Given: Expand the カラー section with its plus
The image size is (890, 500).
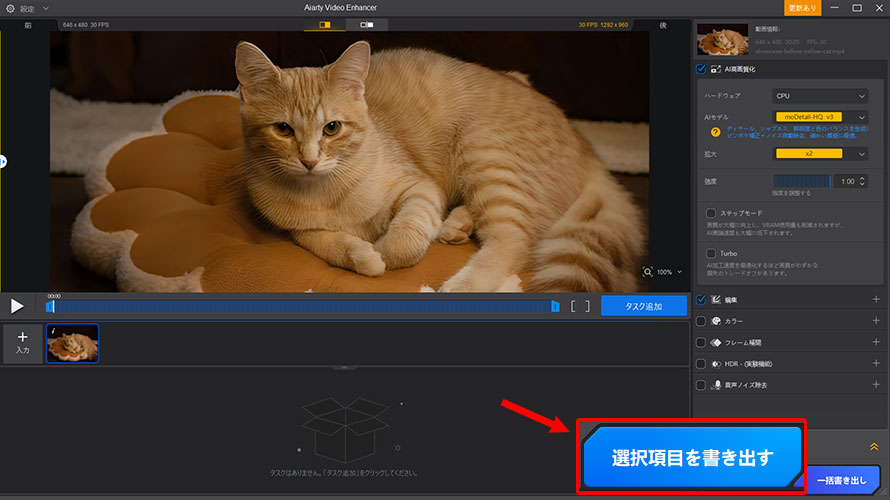Looking at the screenshot, I should point(876,321).
